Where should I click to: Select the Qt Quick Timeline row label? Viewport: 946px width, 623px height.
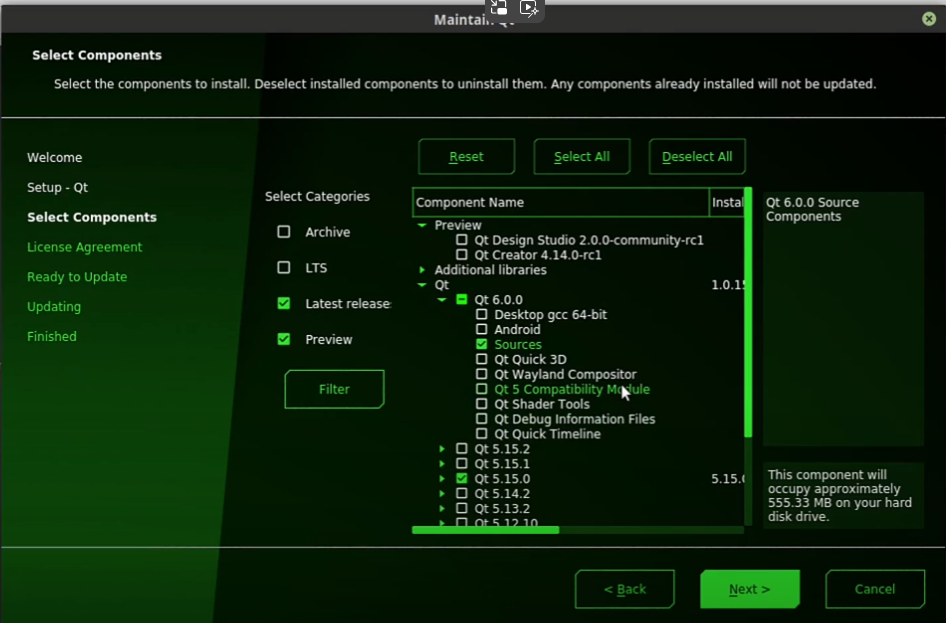(x=547, y=434)
